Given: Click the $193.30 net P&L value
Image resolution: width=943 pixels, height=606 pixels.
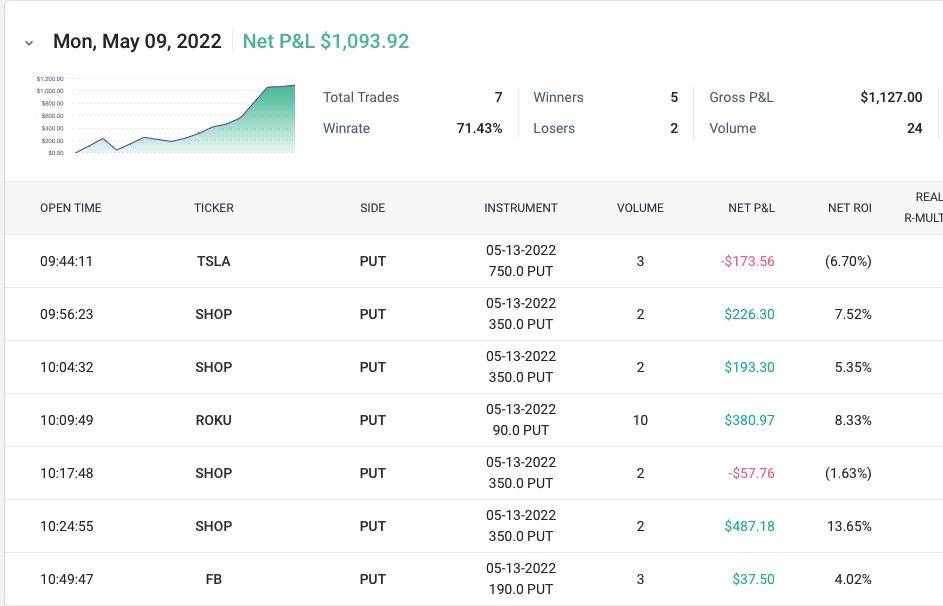Looking at the screenshot, I should (x=749, y=367).
